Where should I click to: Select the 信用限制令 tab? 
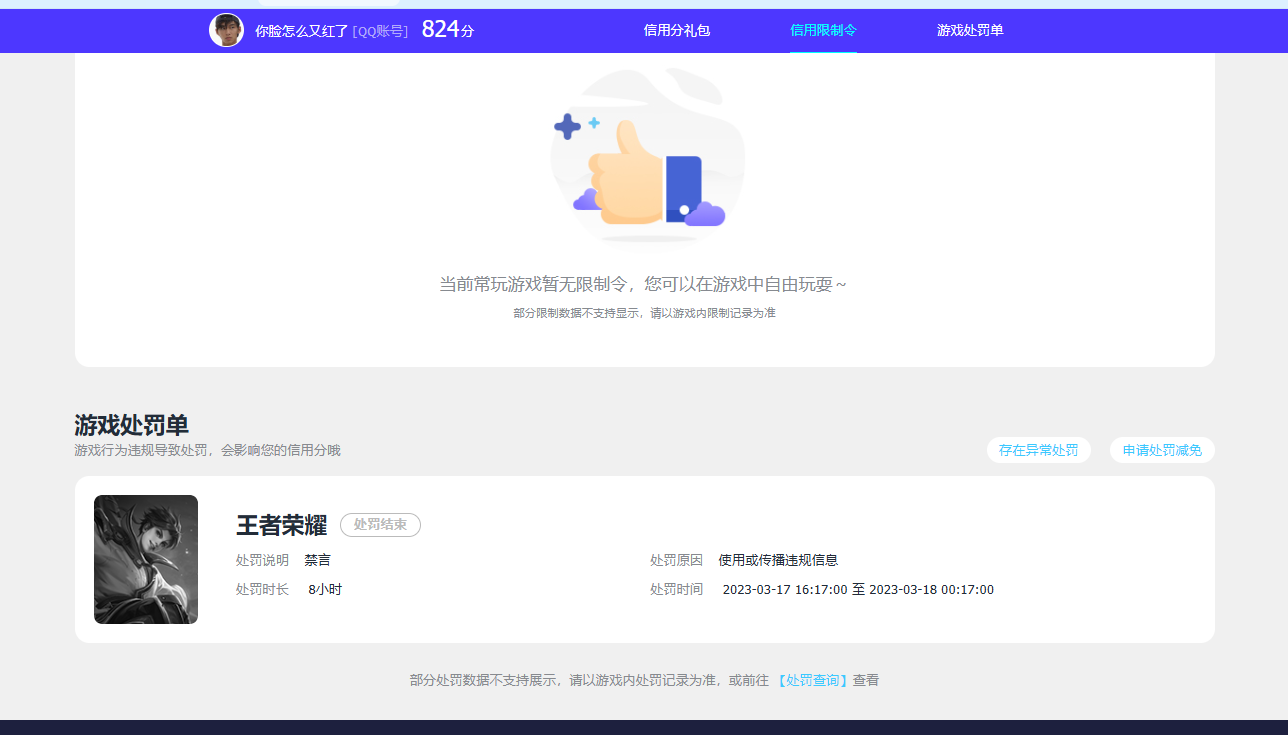point(823,30)
